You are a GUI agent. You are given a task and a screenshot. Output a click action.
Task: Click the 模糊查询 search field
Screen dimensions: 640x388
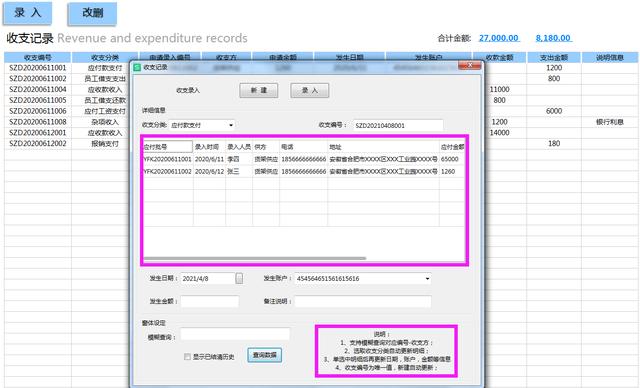235,334
